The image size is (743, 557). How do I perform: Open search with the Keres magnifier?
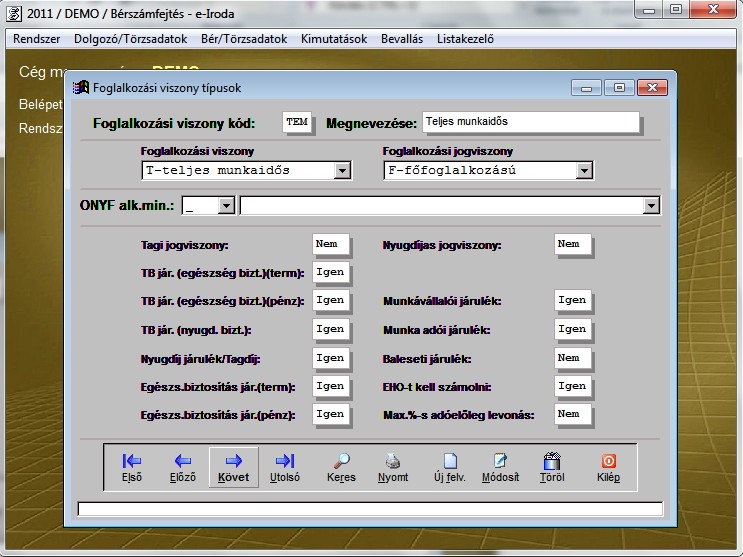(x=341, y=467)
